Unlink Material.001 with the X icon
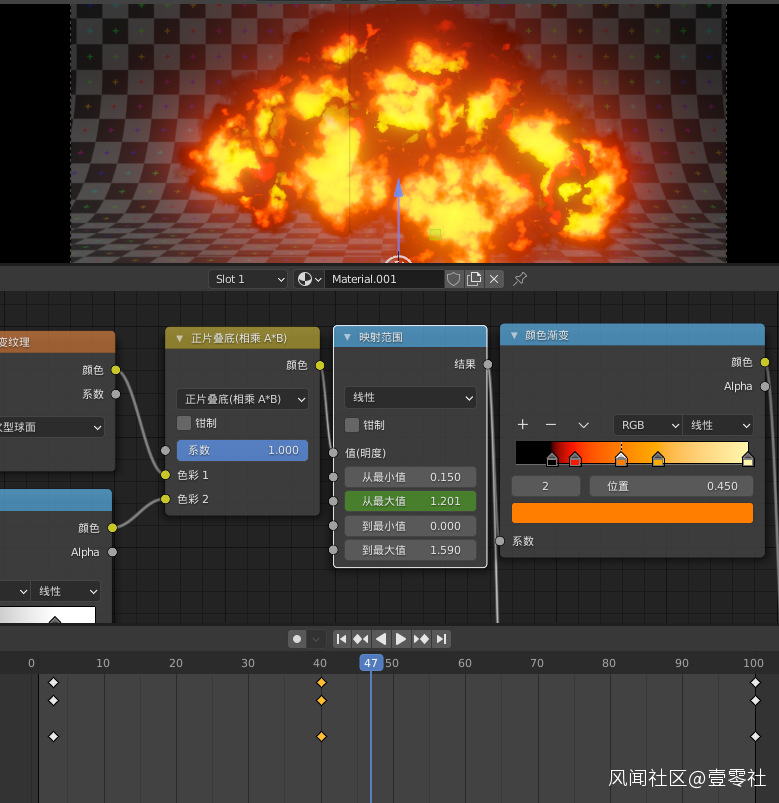Image resolution: width=779 pixels, height=803 pixels. (494, 279)
